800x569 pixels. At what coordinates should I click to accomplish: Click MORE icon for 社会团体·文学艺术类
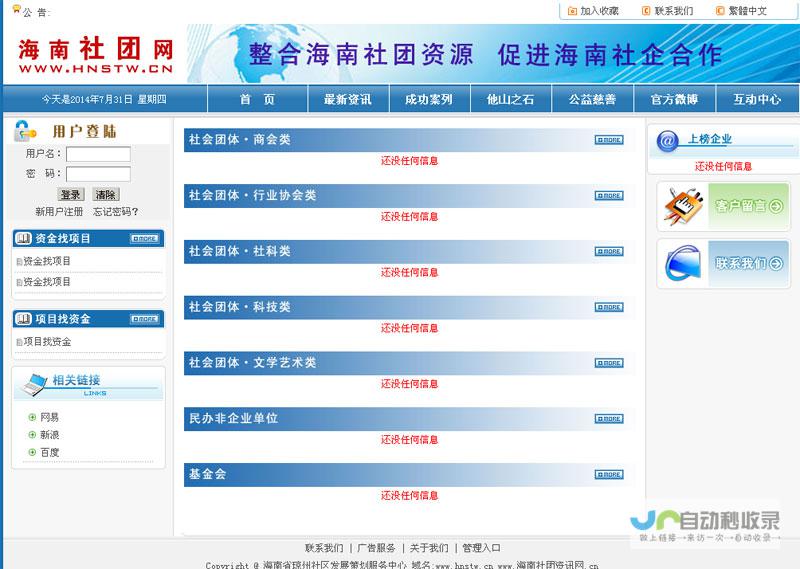[x=609, y=363]
